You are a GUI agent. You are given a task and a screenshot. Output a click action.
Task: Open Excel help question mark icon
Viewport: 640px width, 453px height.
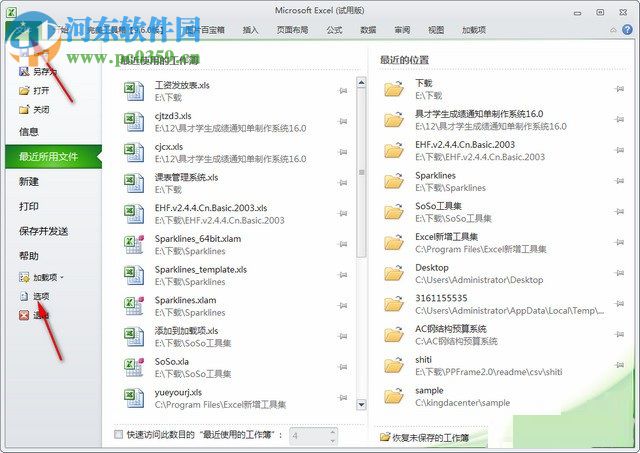(627, 29)
